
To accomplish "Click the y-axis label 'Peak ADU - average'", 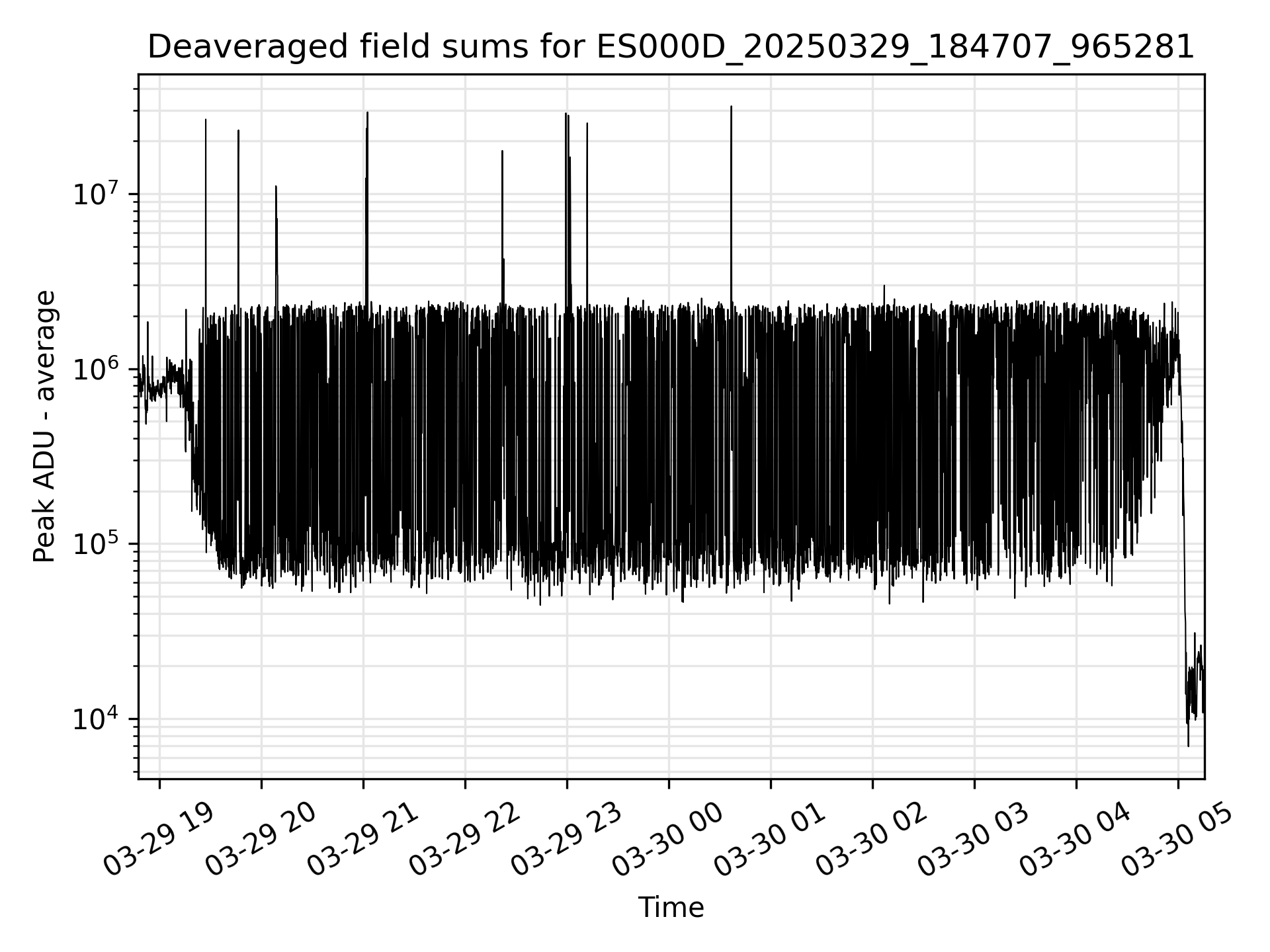I will 45,426.
